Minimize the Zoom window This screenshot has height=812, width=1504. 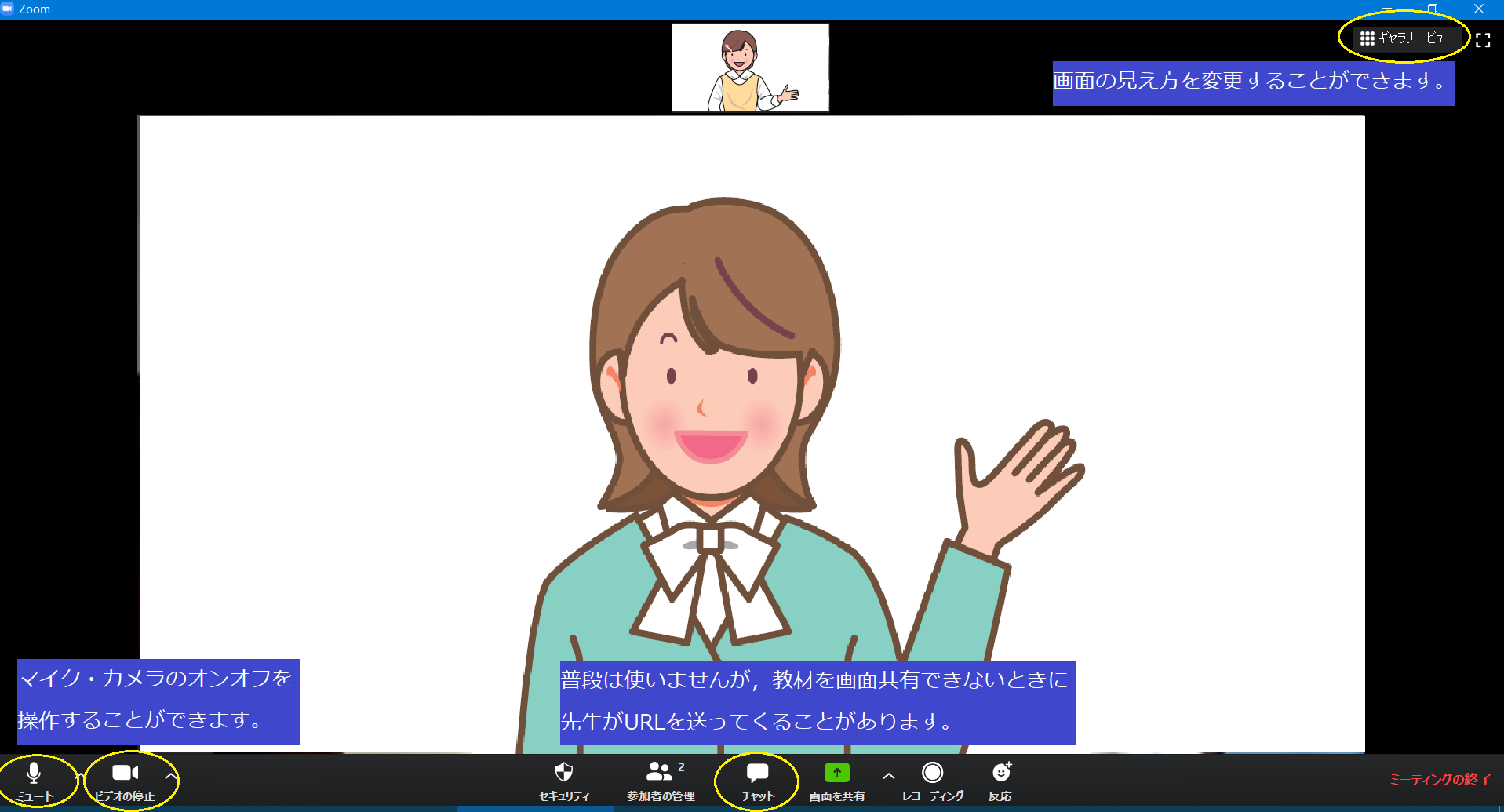pyautogui.click(x=1387, y=9)
